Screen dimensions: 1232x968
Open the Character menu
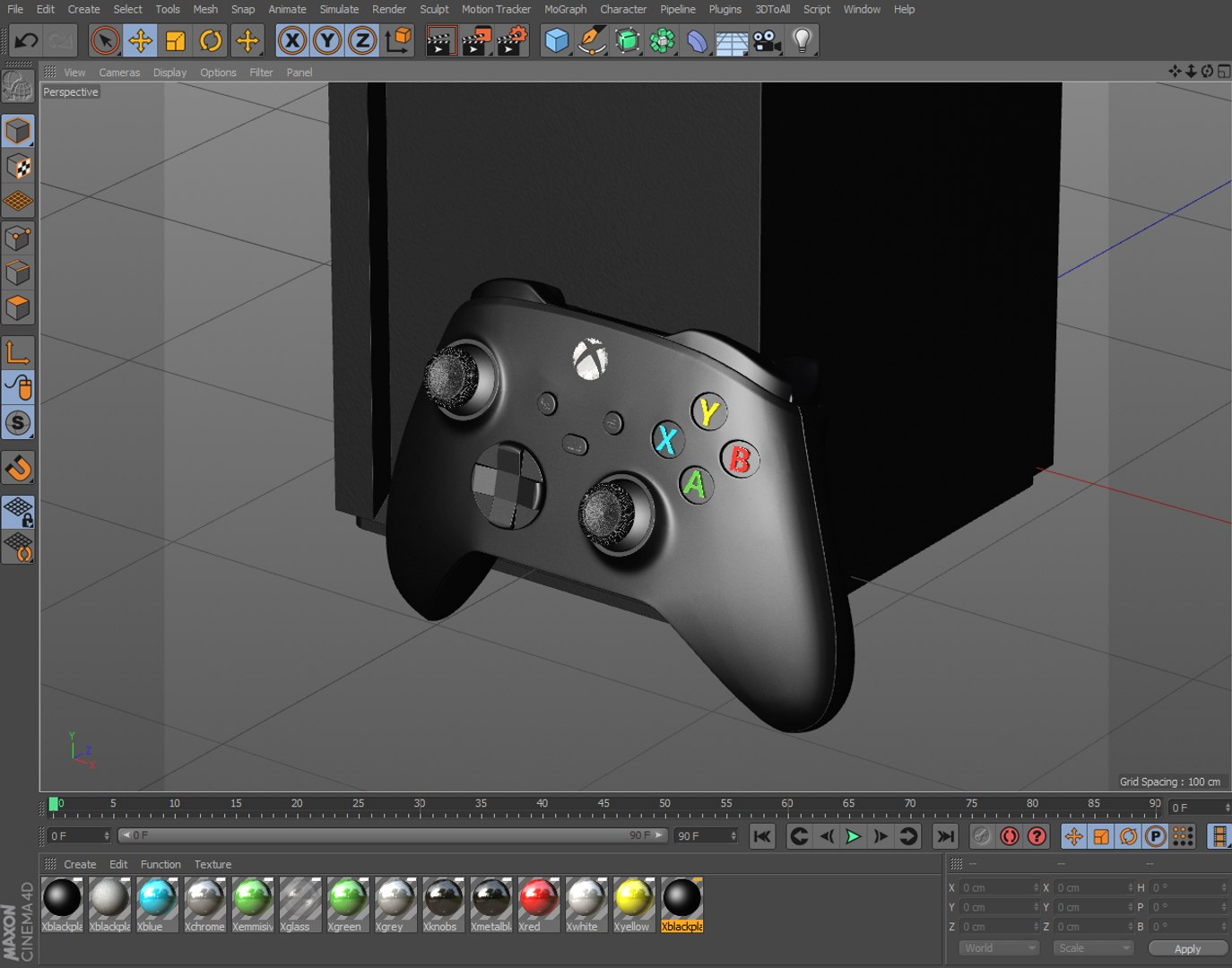coord(623,9)
